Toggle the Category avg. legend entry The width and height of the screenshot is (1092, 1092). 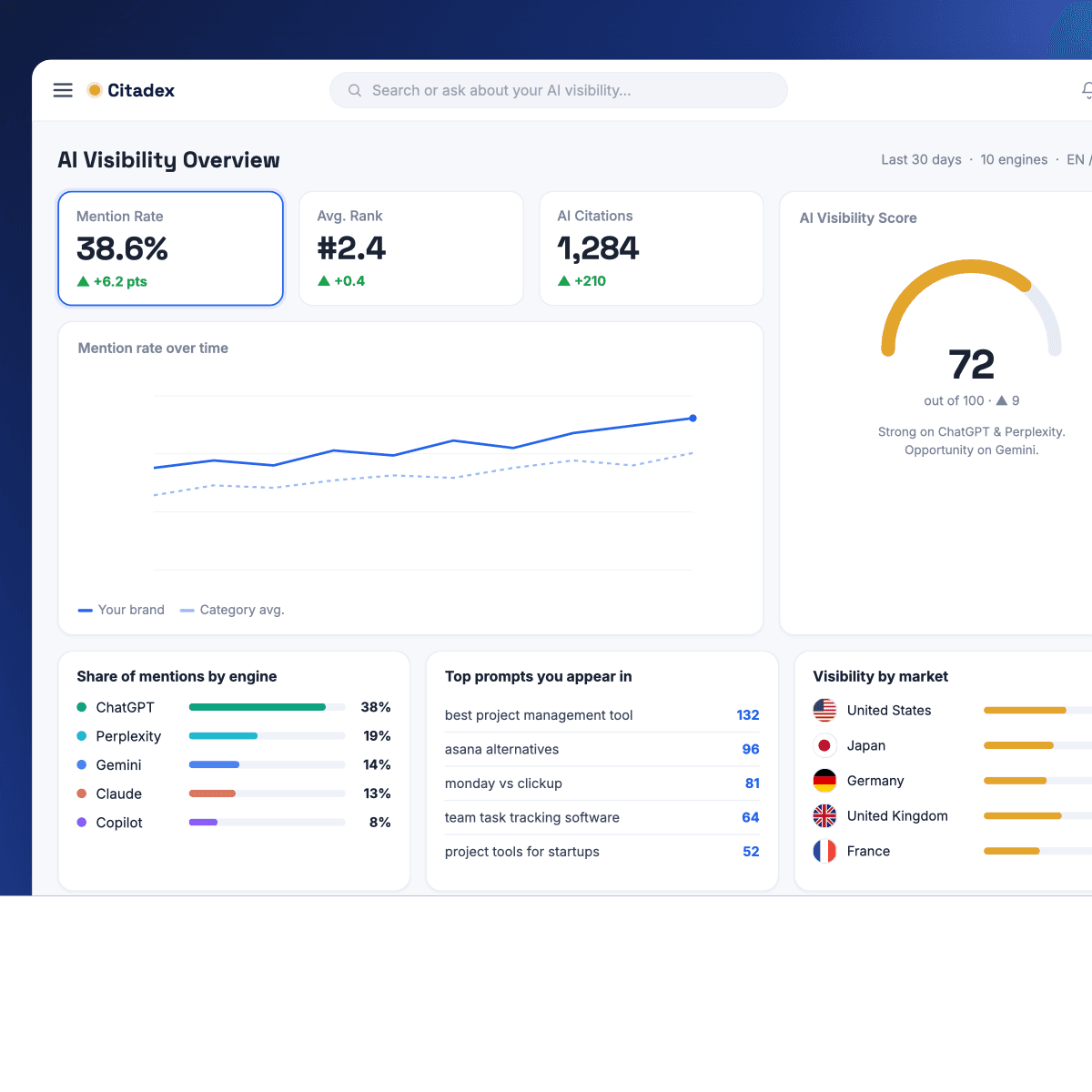tap(232, 610)
